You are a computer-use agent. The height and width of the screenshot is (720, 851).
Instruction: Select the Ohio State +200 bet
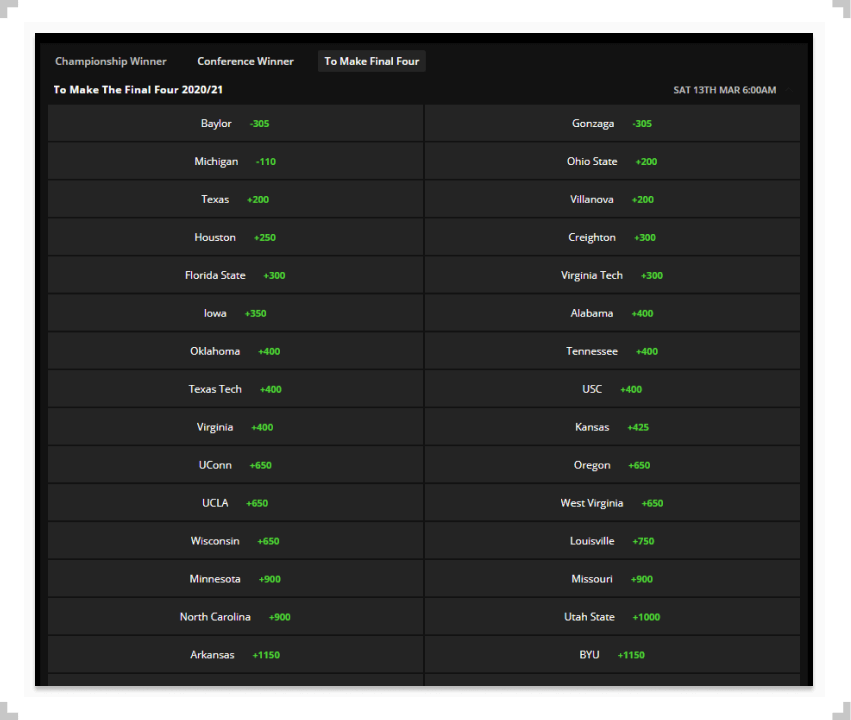tap(612, 162)
